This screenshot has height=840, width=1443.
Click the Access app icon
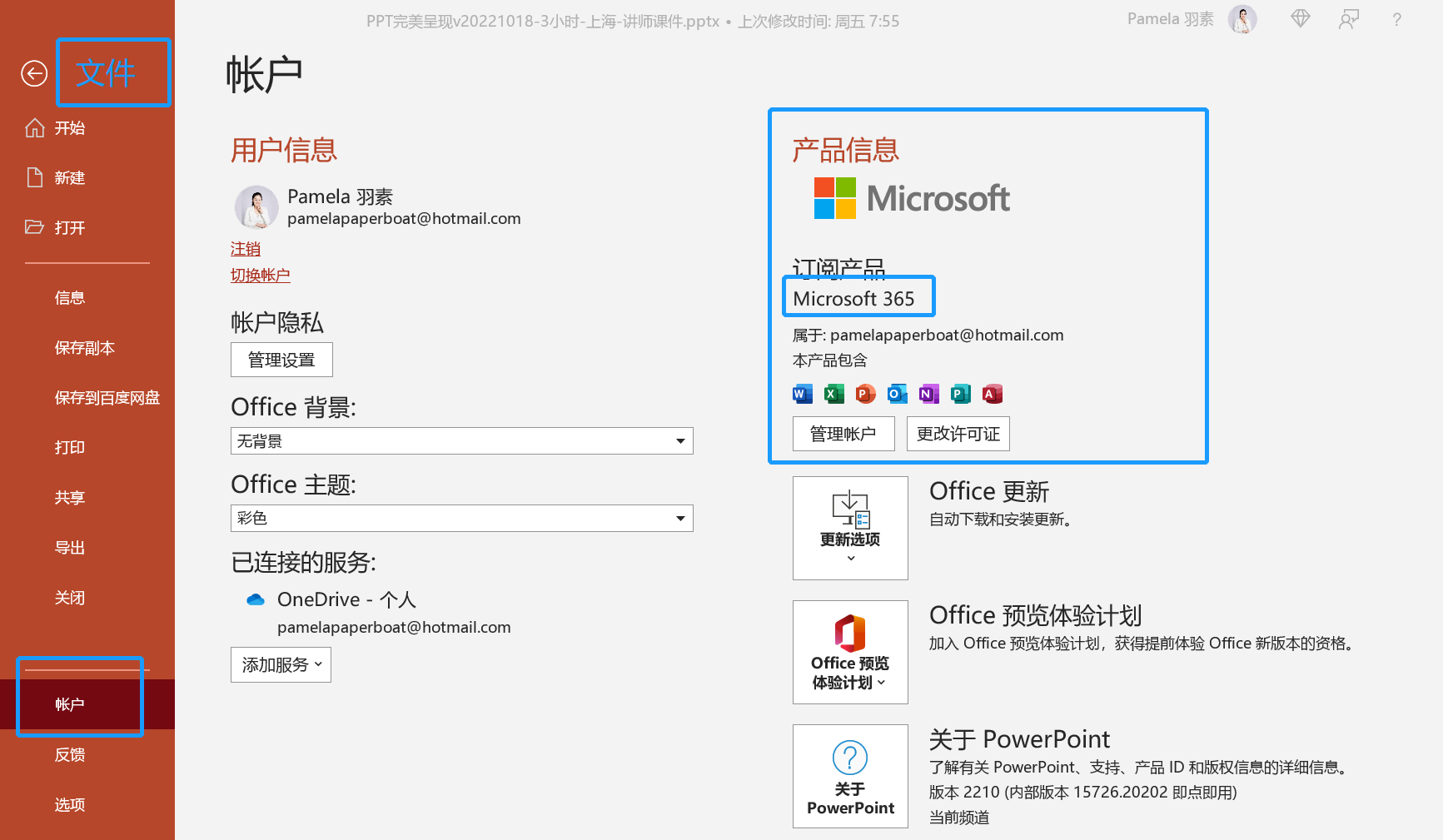[x=993, y=394]
